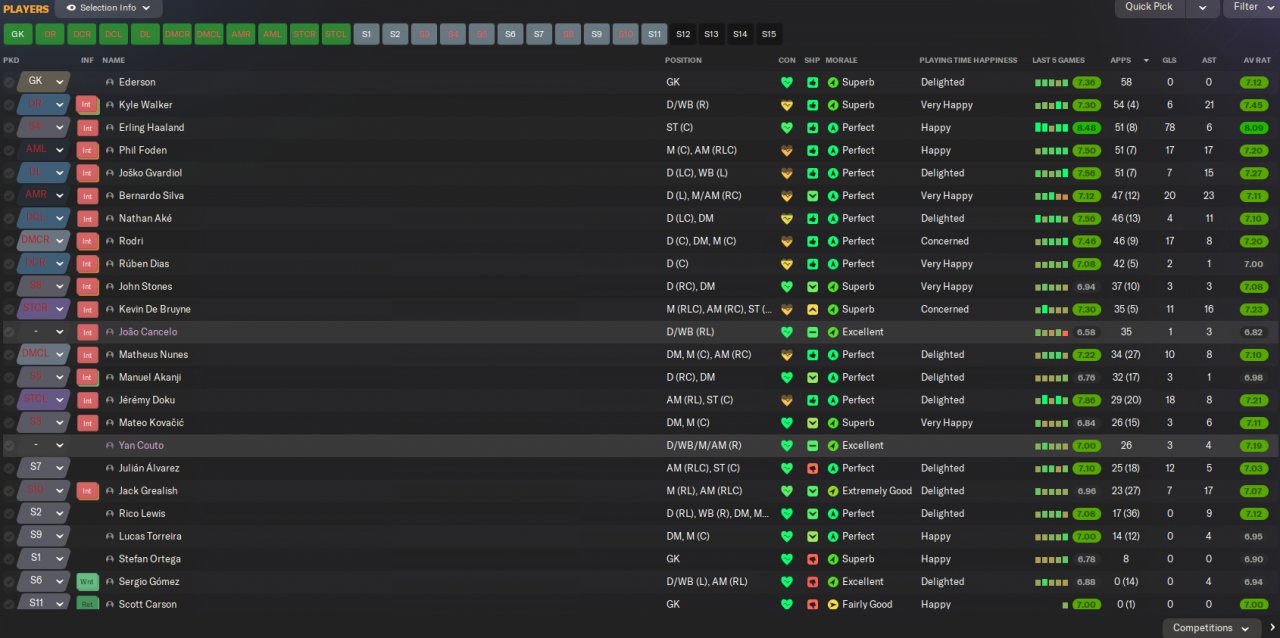Click João Cancelo's last five games form bars
The height and width of the screenshot is (638, 1280).
pyautogui.click(x=1052, y=332)
